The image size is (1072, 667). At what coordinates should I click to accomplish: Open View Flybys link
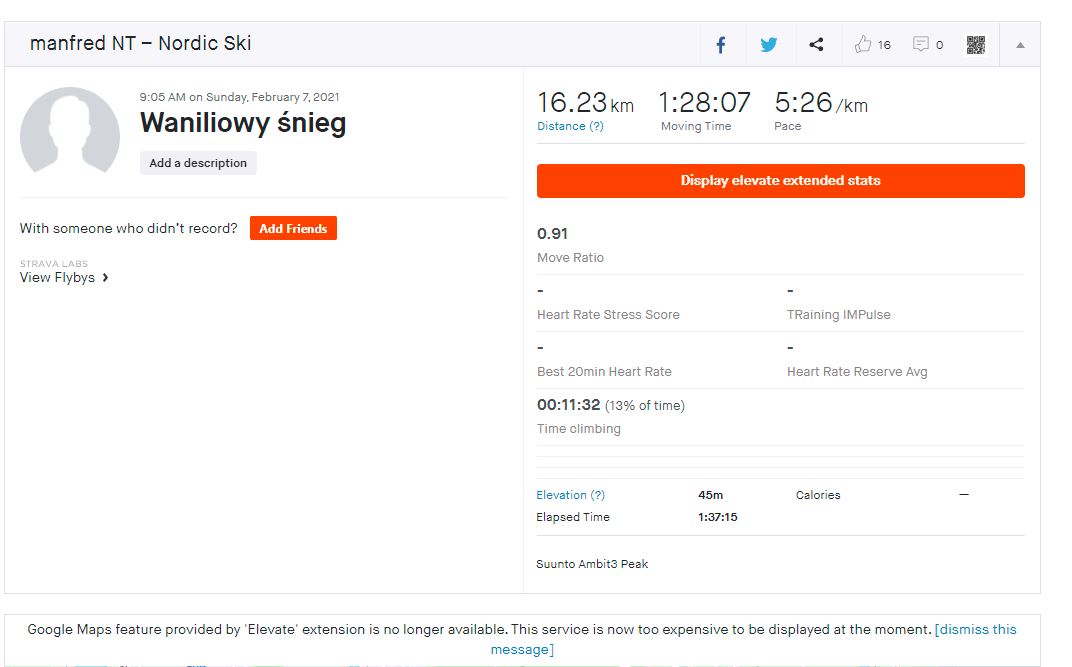coord(57,278)
